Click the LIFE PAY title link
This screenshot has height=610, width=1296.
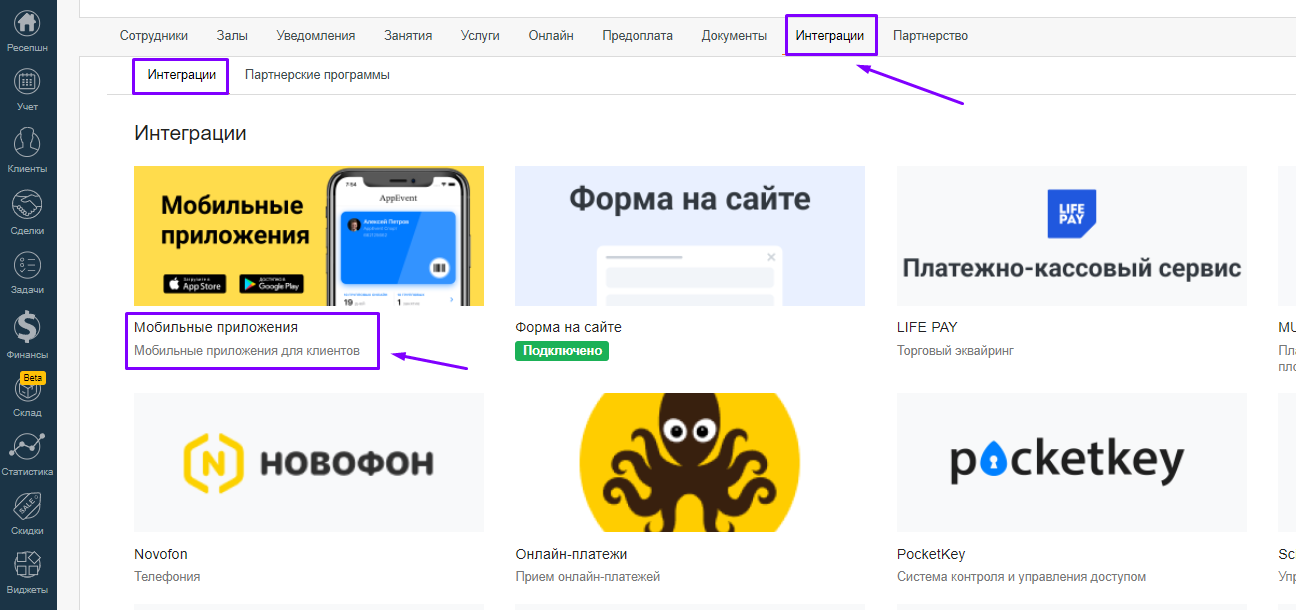927,327
